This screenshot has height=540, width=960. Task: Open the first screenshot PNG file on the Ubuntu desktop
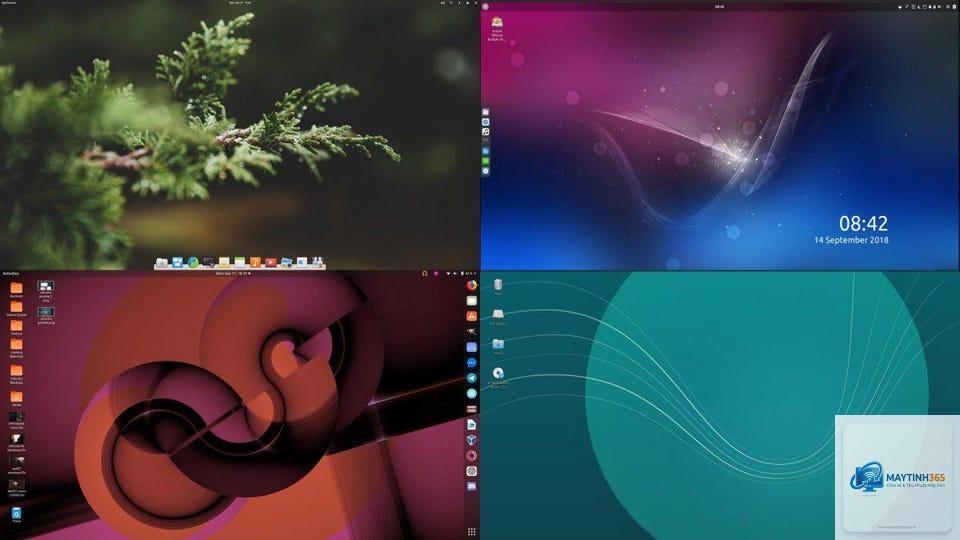click(46, 291)
